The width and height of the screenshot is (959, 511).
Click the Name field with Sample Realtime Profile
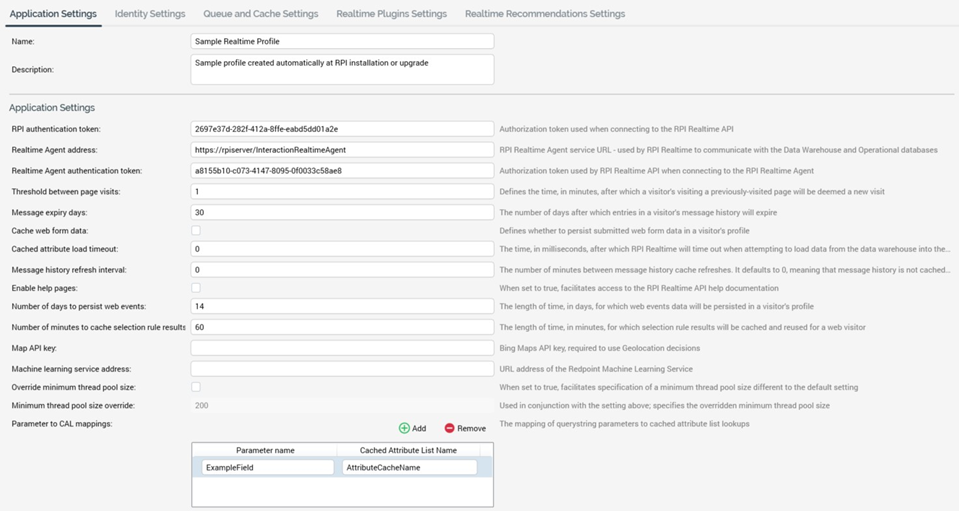342,41
